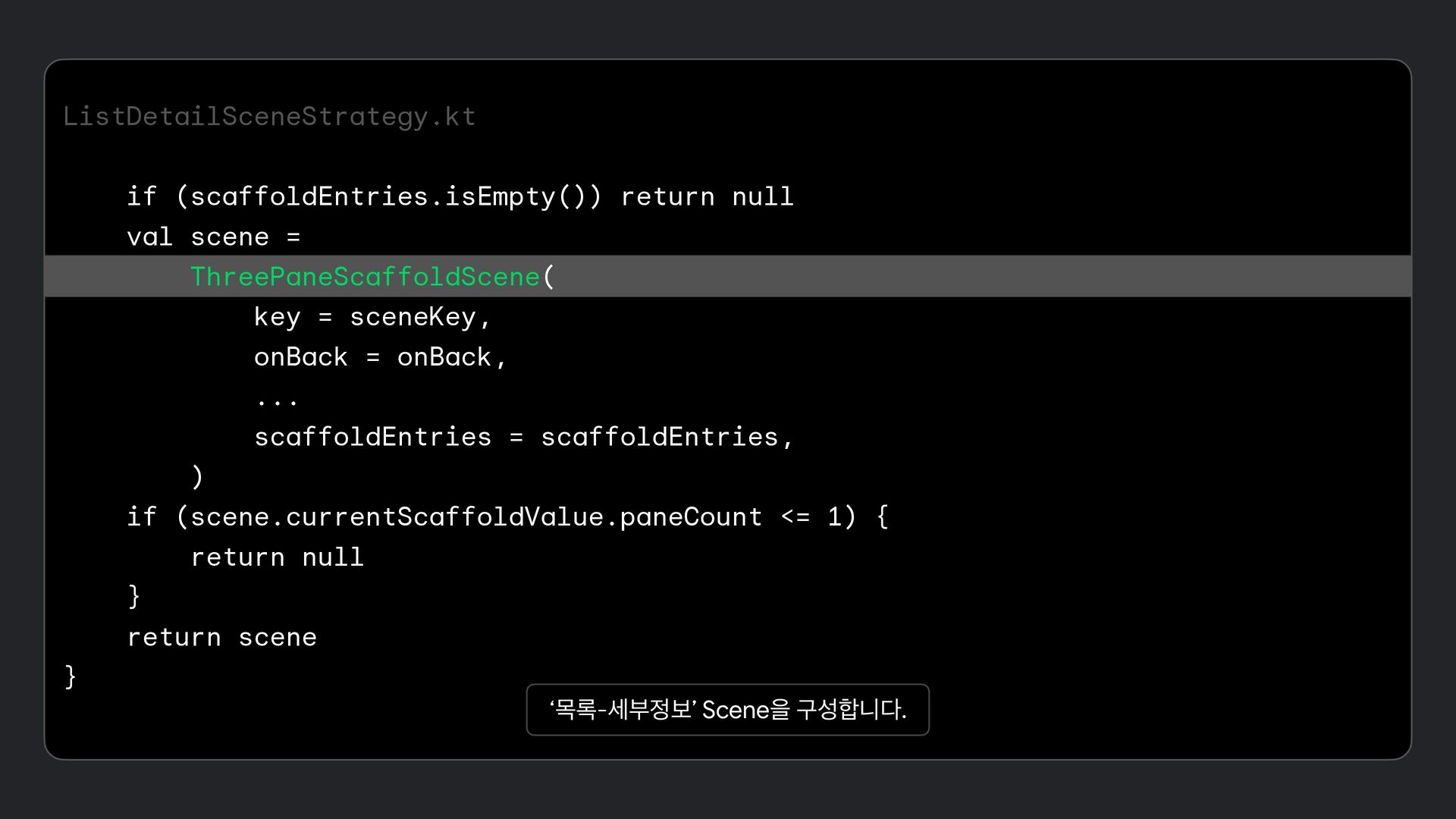The height and width of the screenshot is (819, 1456).
Task: Click the 'return scene' statement
Action: click(x=221, y=638)
